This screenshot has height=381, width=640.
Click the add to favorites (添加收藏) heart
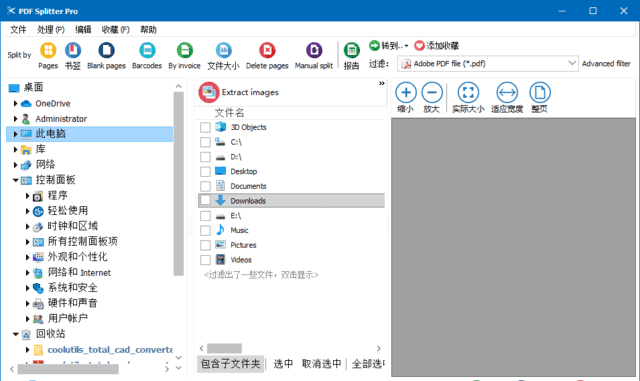(x=419, y=46)
